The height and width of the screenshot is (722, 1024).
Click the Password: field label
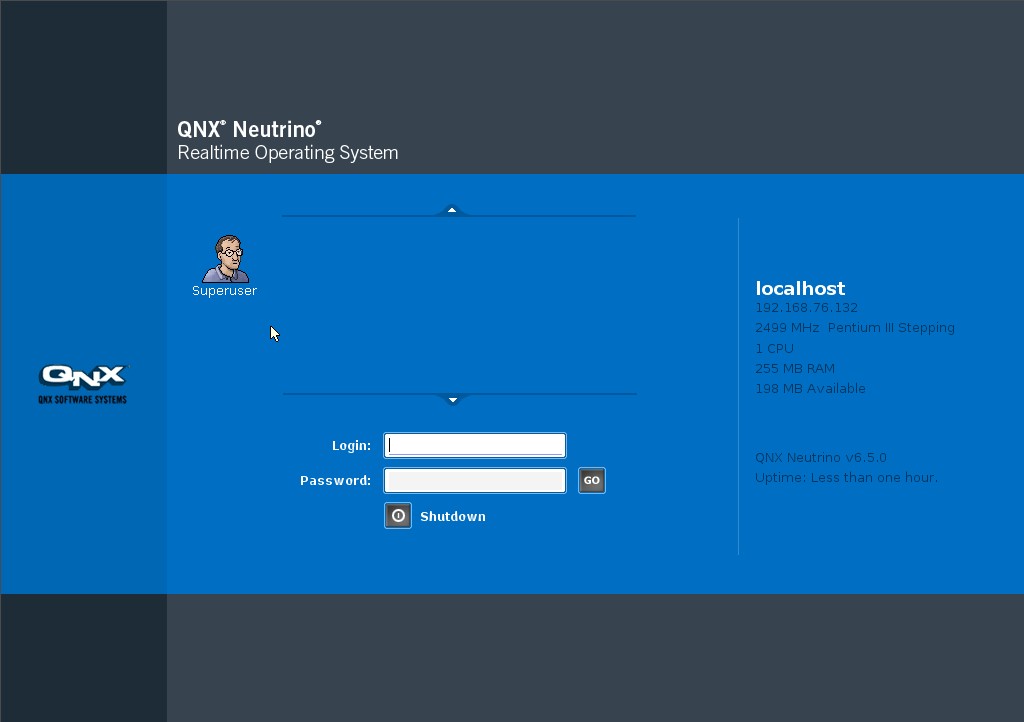[x=336, y=480]
